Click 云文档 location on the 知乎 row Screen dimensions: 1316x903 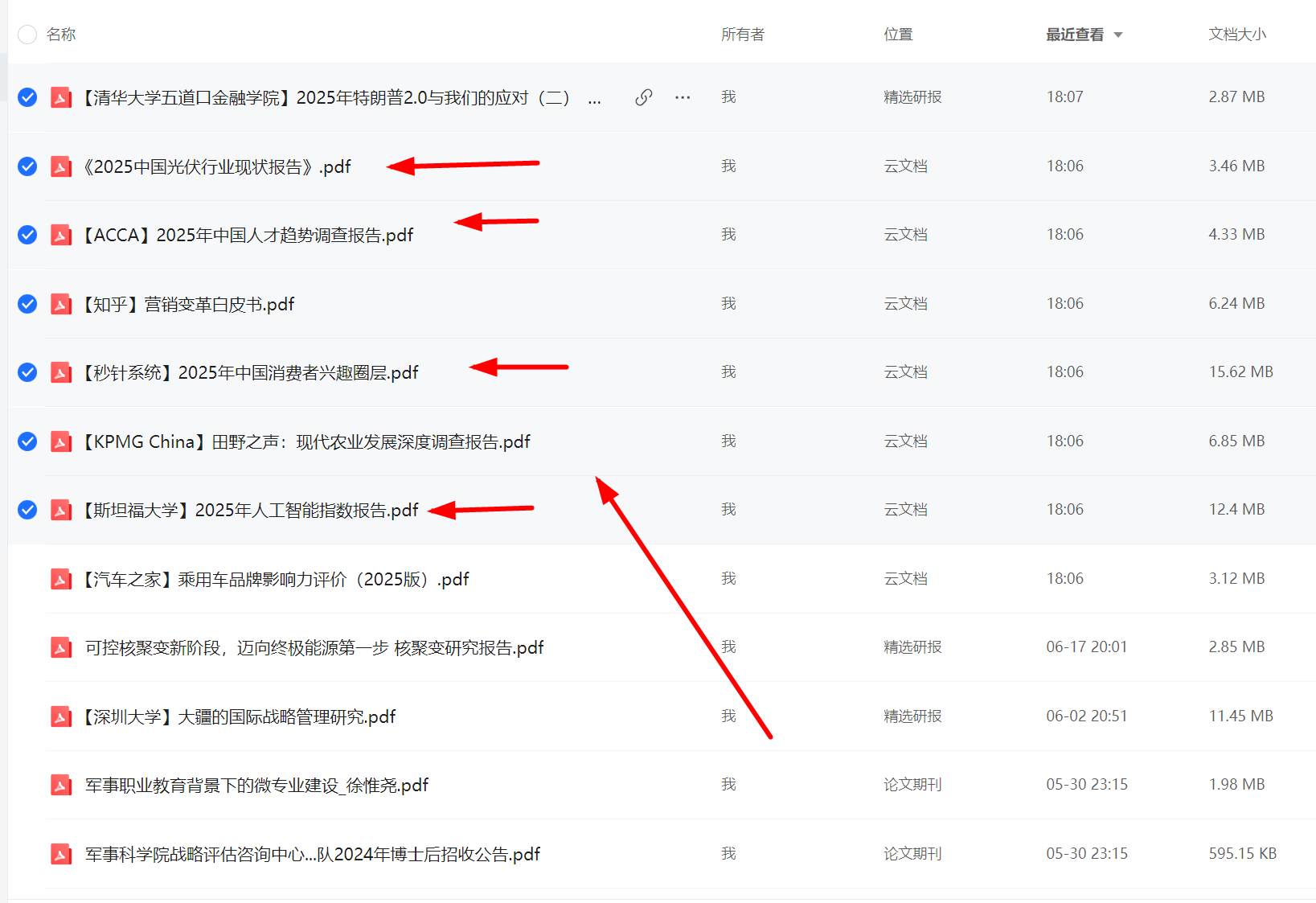(906, 303)
